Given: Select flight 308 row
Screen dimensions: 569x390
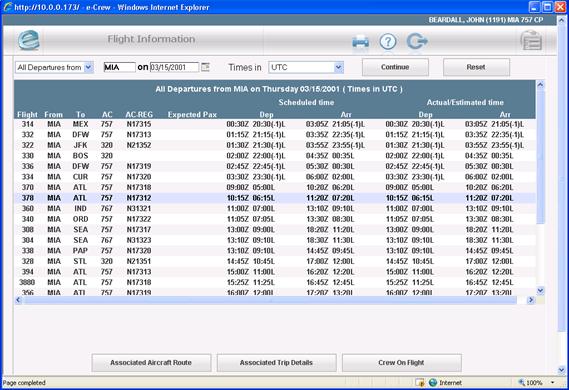Looking at the screenshot, I should tap(275, 229).
